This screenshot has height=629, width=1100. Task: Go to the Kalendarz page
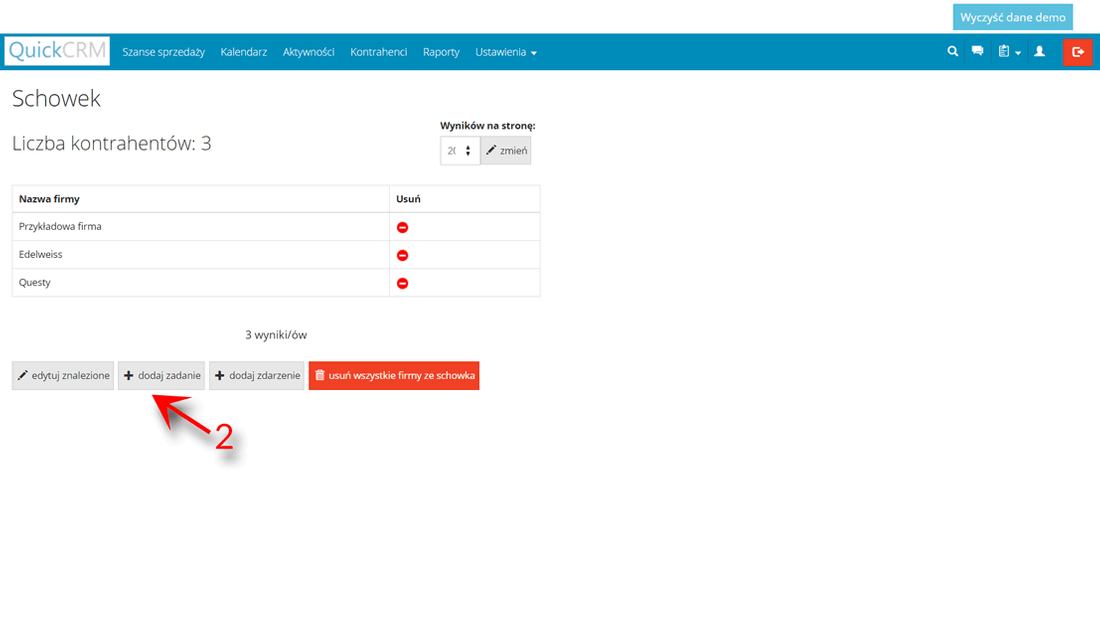point(243,52)
